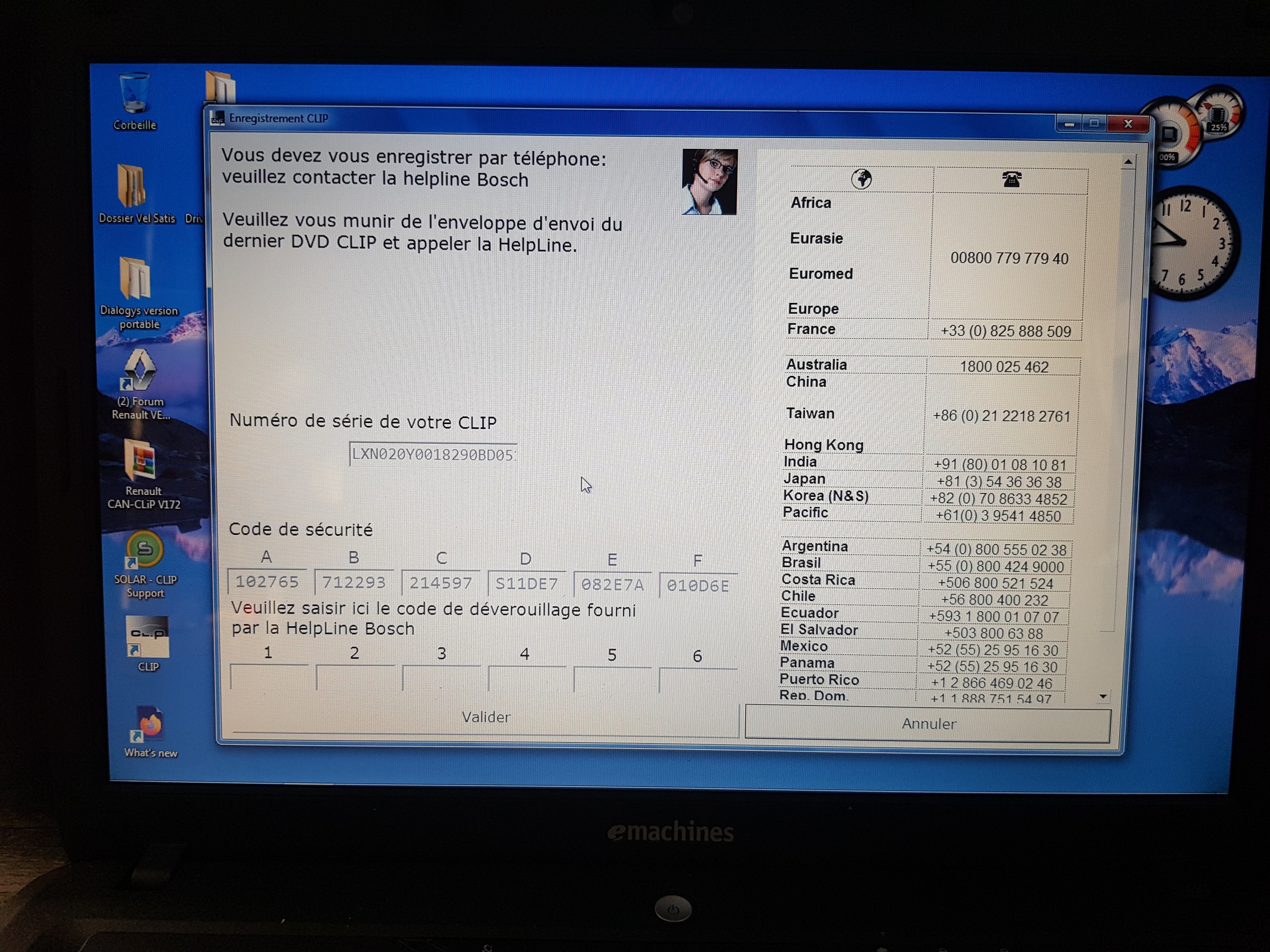
Task: Click security code field A
Action: point(267,583)
